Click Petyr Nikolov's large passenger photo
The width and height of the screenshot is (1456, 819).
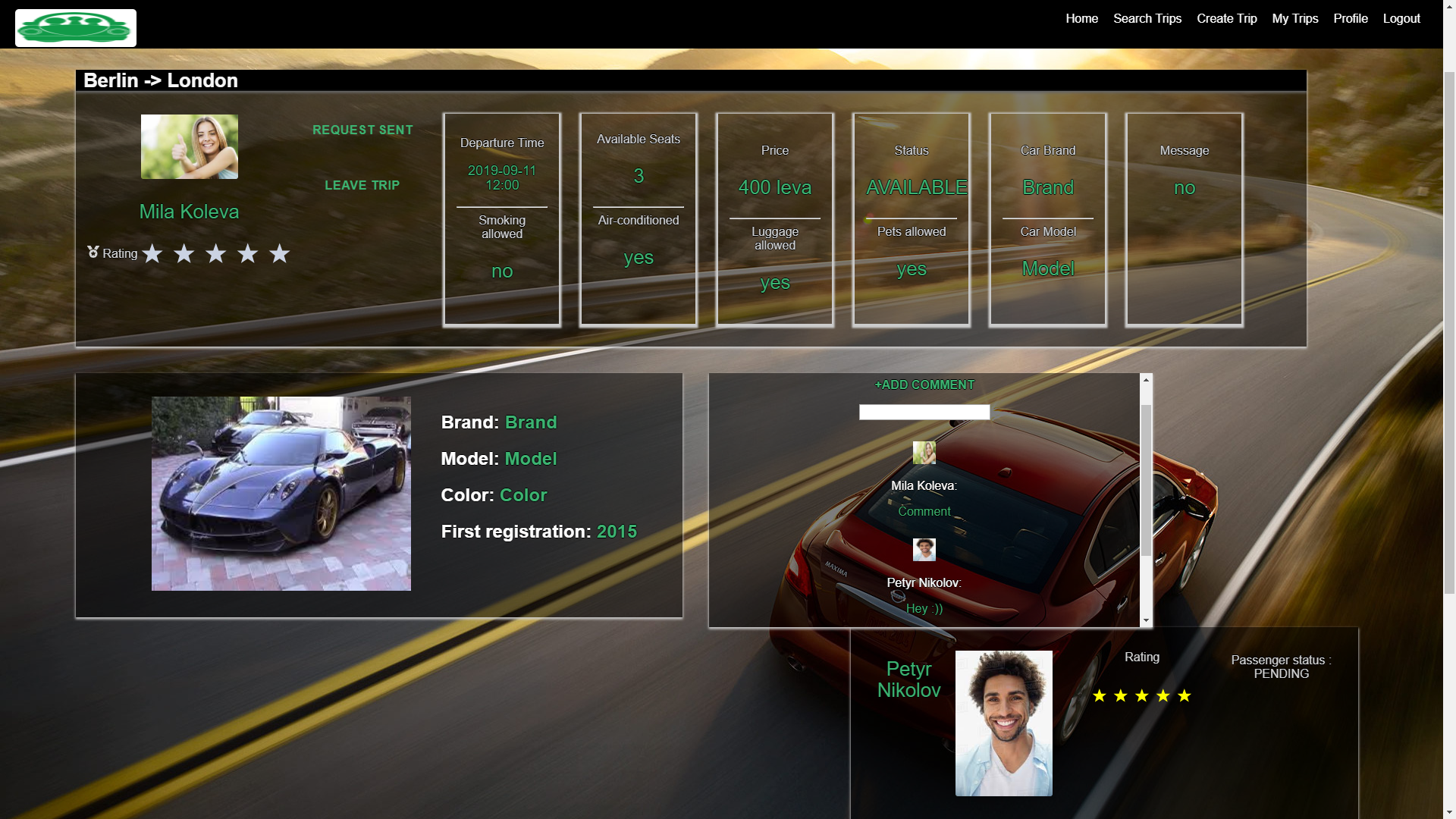tap(1004, 723)
